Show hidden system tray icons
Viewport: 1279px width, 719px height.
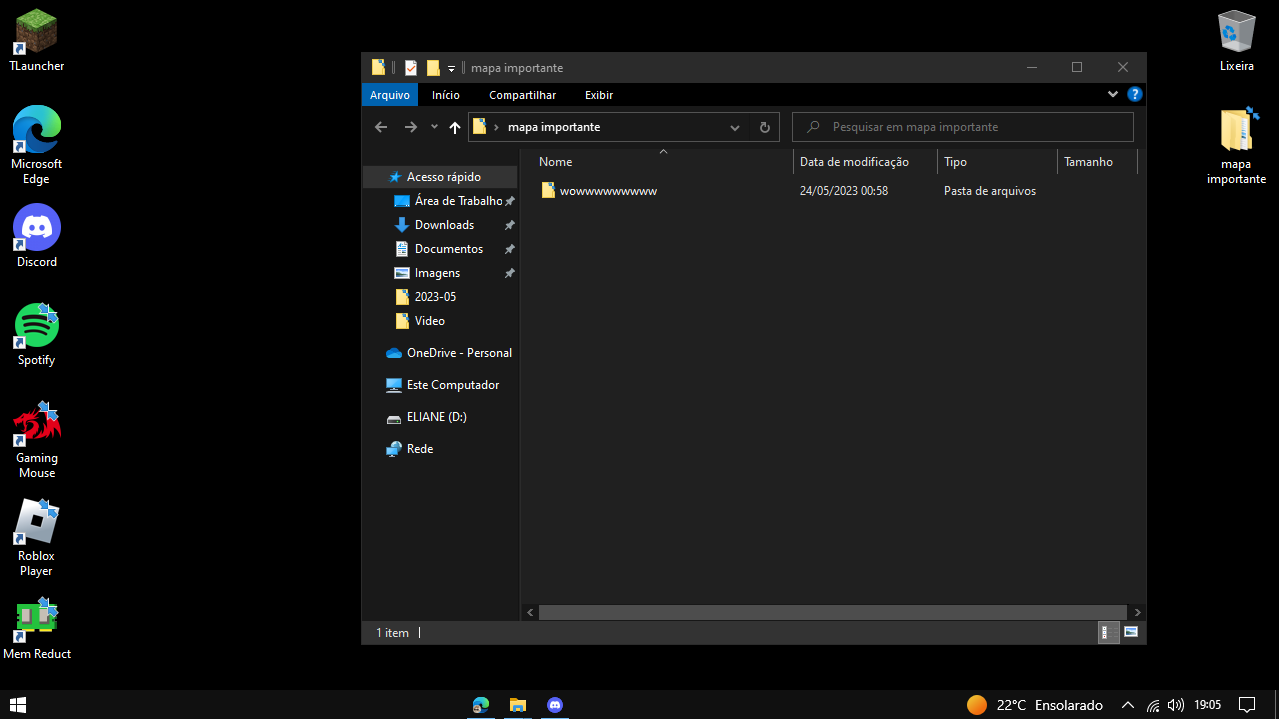click(x=1128, y=705)
